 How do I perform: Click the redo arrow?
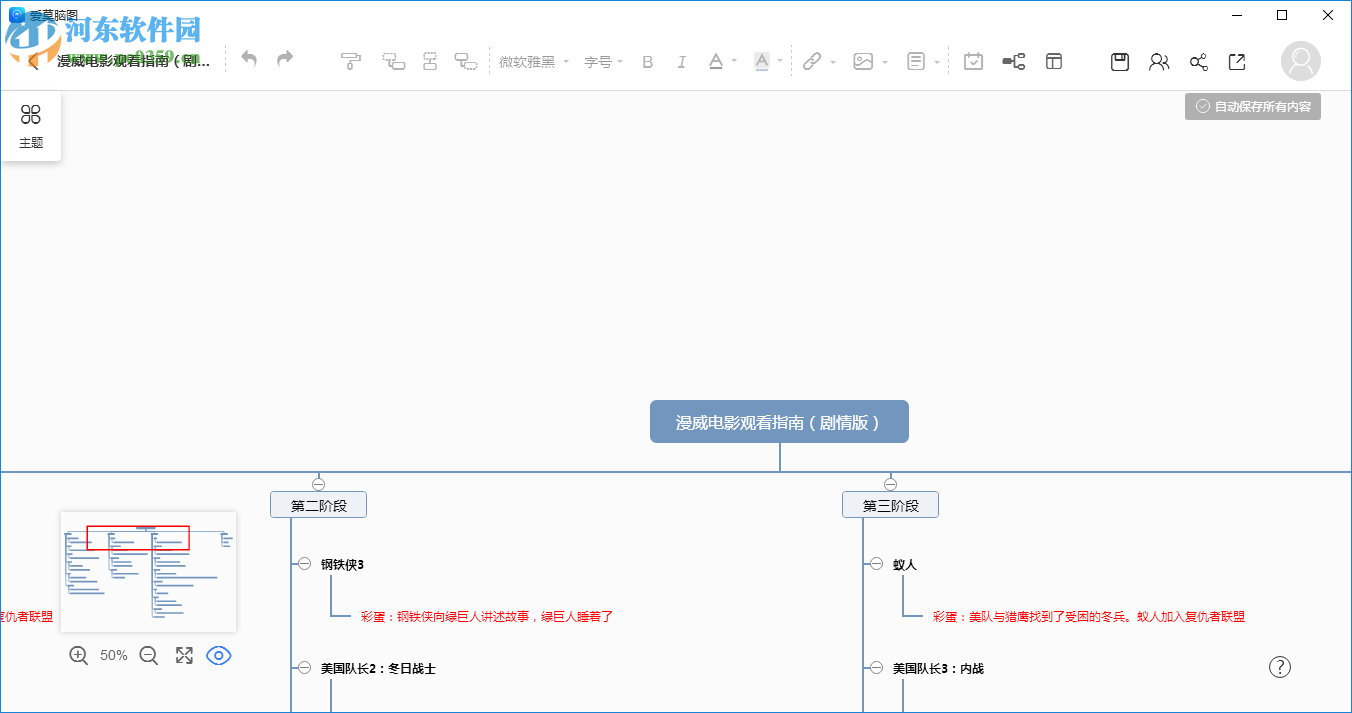click(285, 60)
